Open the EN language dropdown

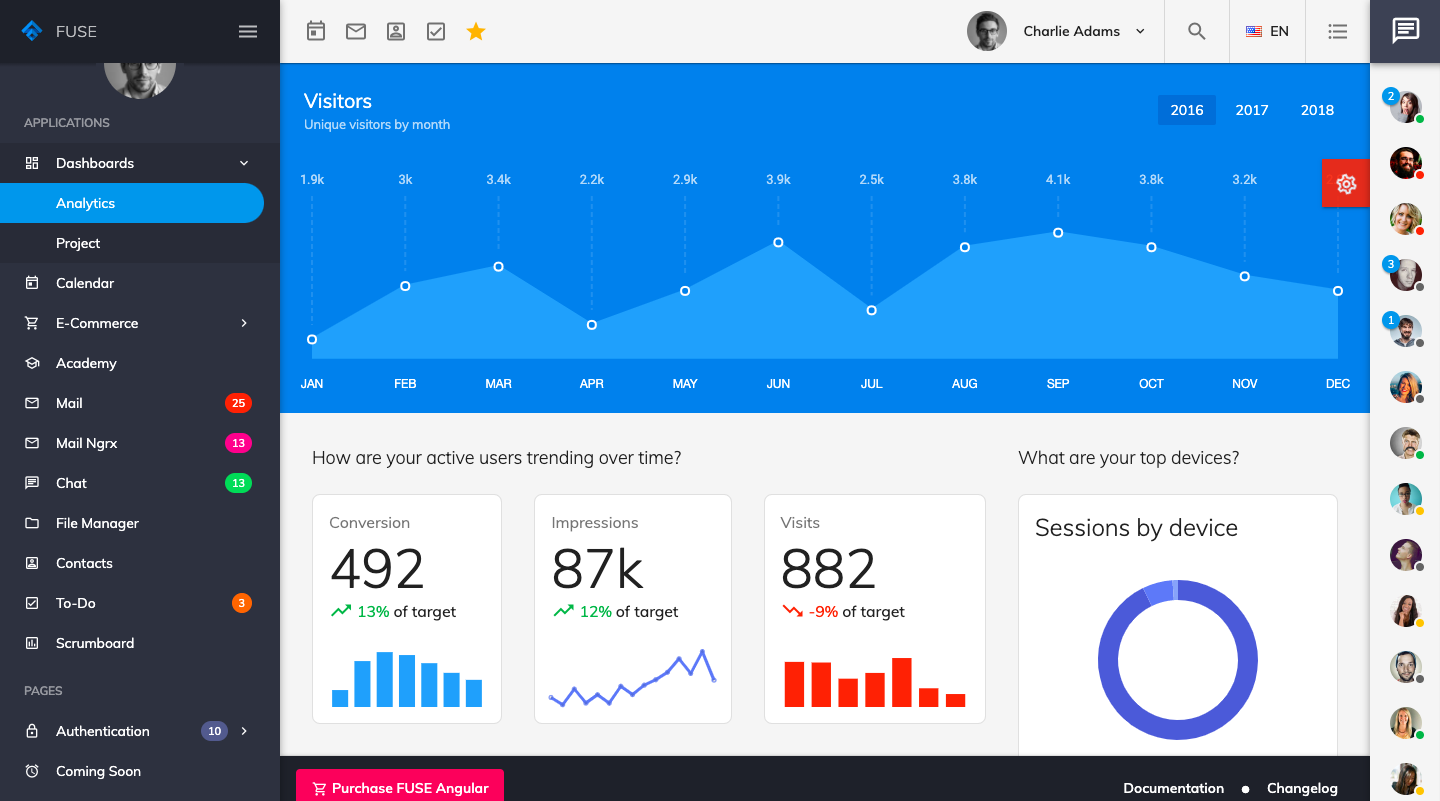1267,32
